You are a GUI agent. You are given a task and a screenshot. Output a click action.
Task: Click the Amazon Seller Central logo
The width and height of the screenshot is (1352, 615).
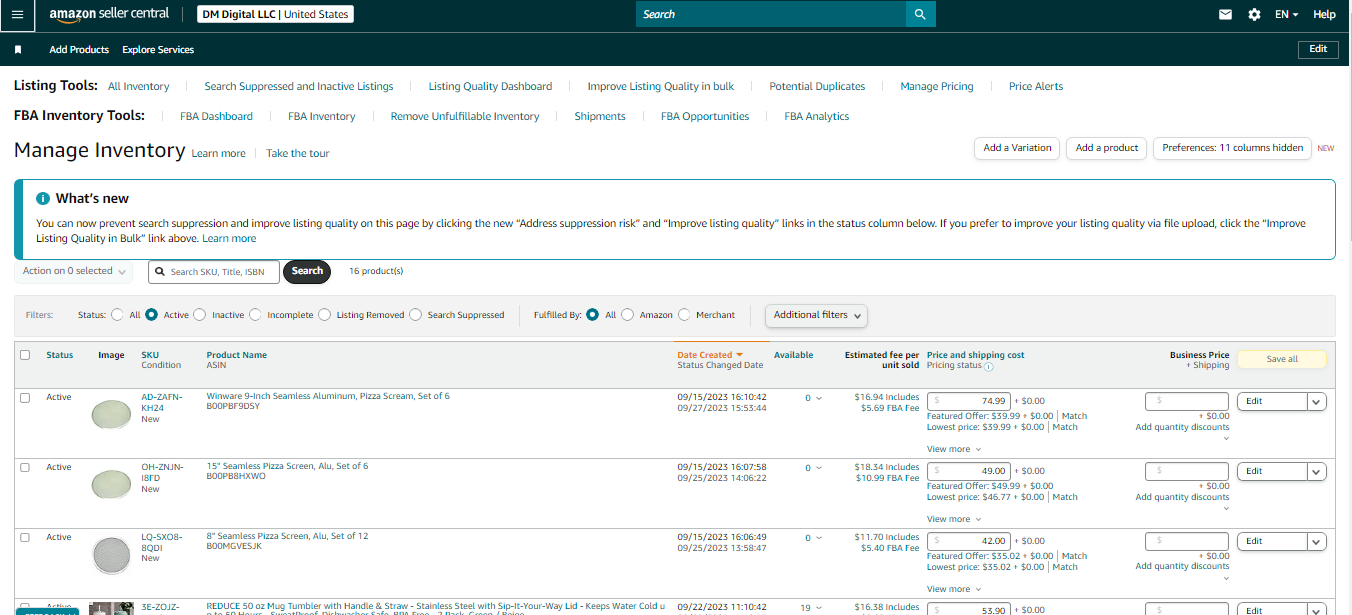pyautogui.click(x=110, y=15)
